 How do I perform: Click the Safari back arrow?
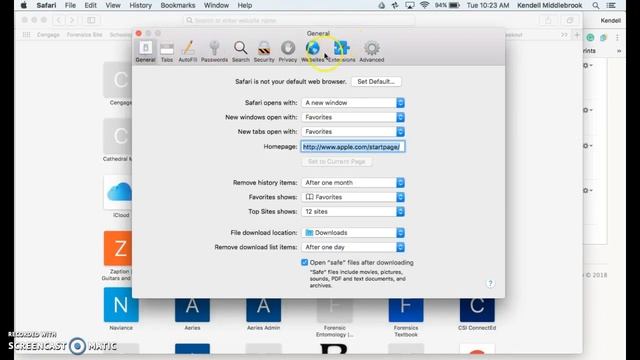pyautogui.click(x=59, y=20)
